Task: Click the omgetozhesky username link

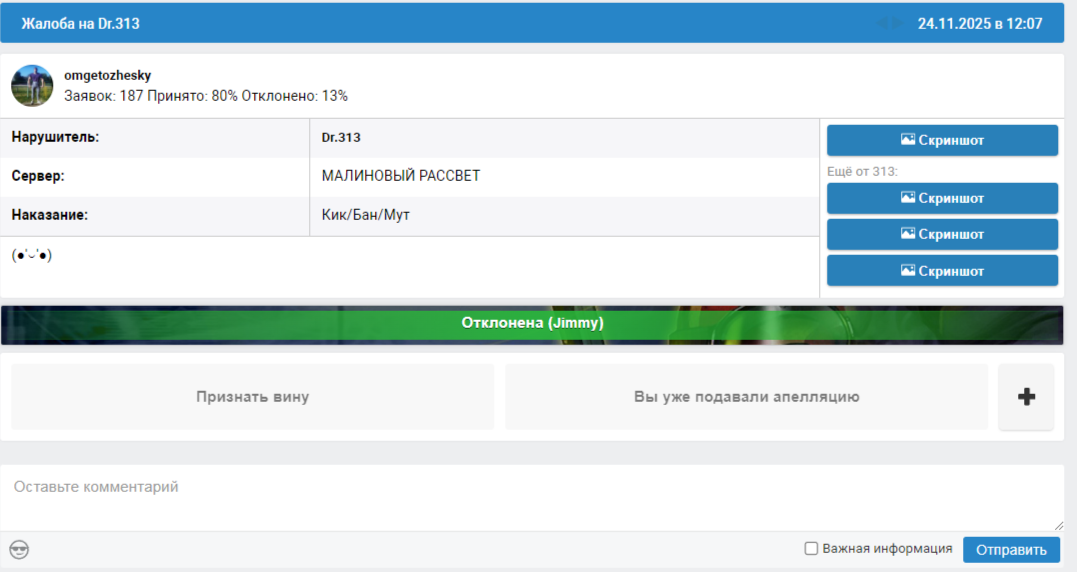Action: 107,75
